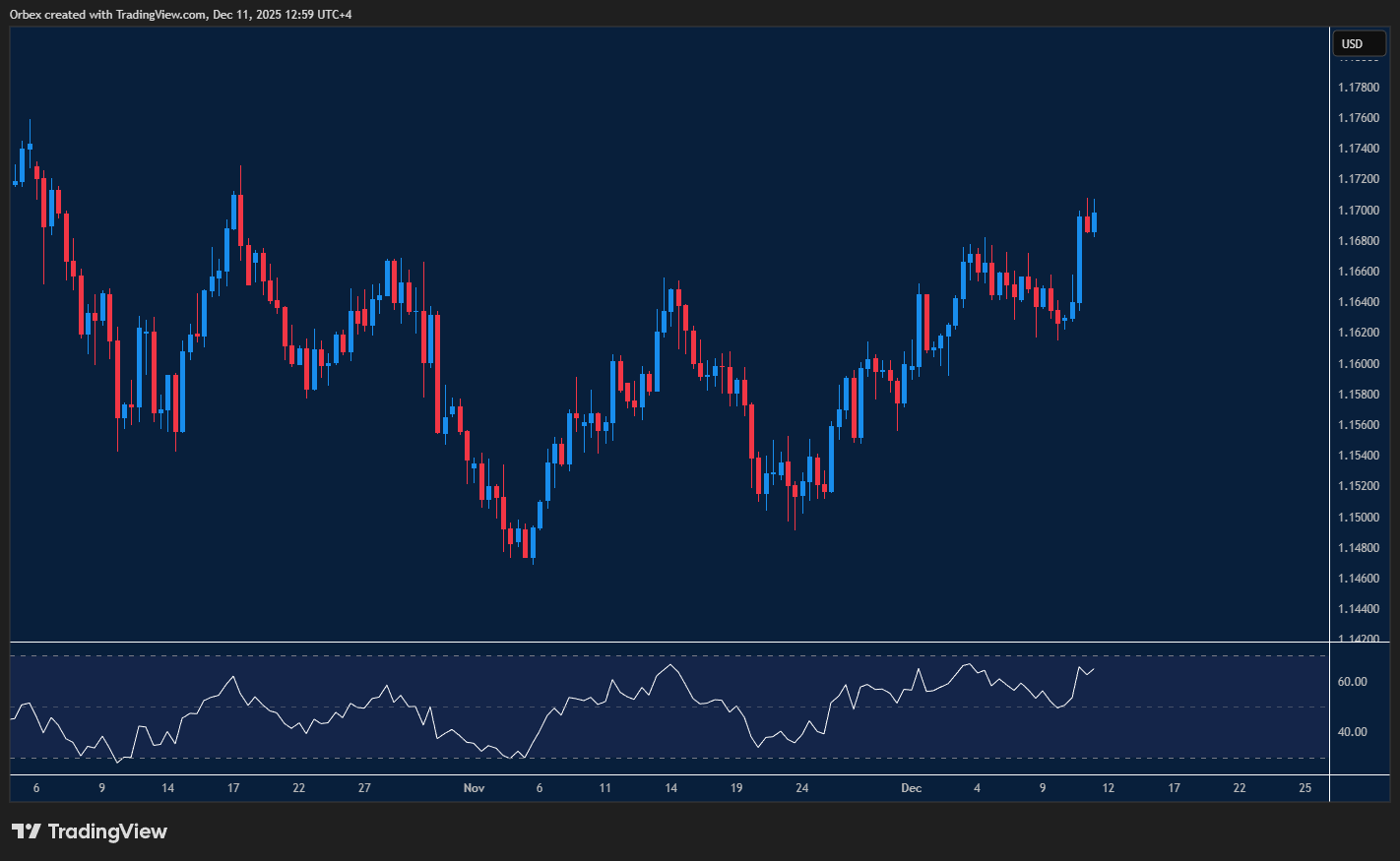Click the 1.17000 price level on the axis
The height and width of the screenshot is (861, 1400).
click(x=1359, y=210)
